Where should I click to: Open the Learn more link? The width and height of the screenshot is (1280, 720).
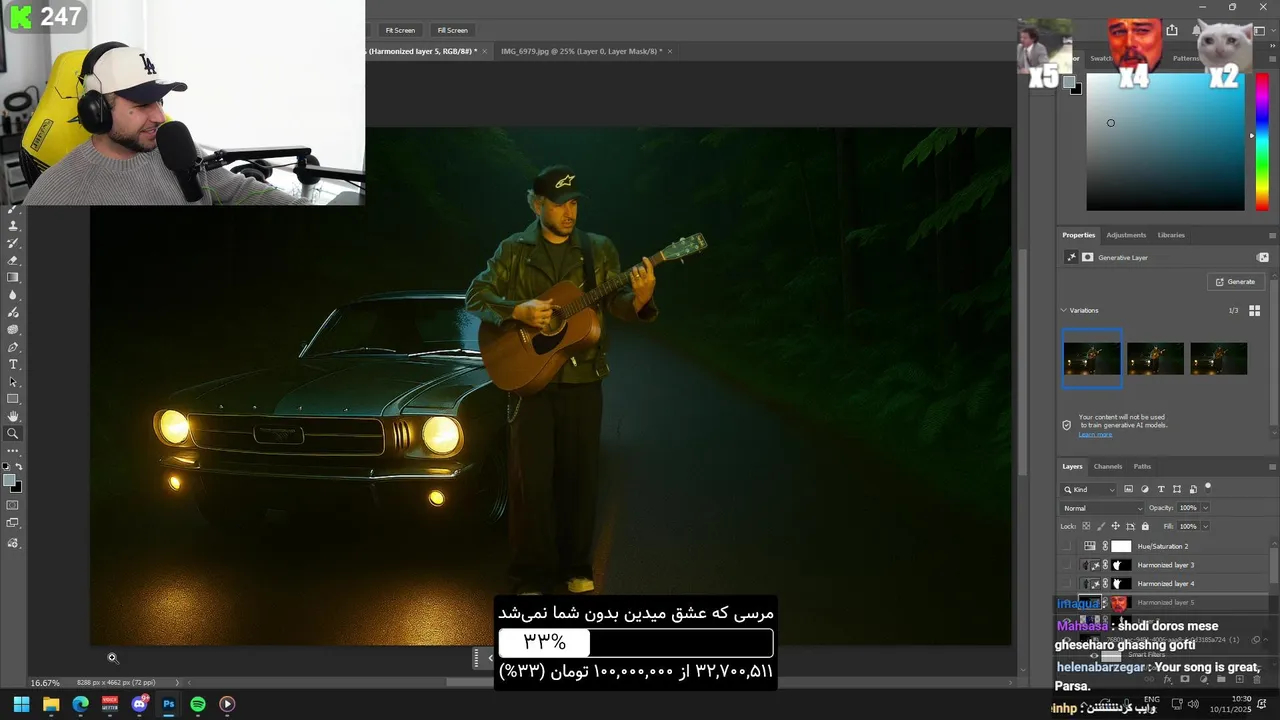pyautogui.click(x=1095, y=434)
